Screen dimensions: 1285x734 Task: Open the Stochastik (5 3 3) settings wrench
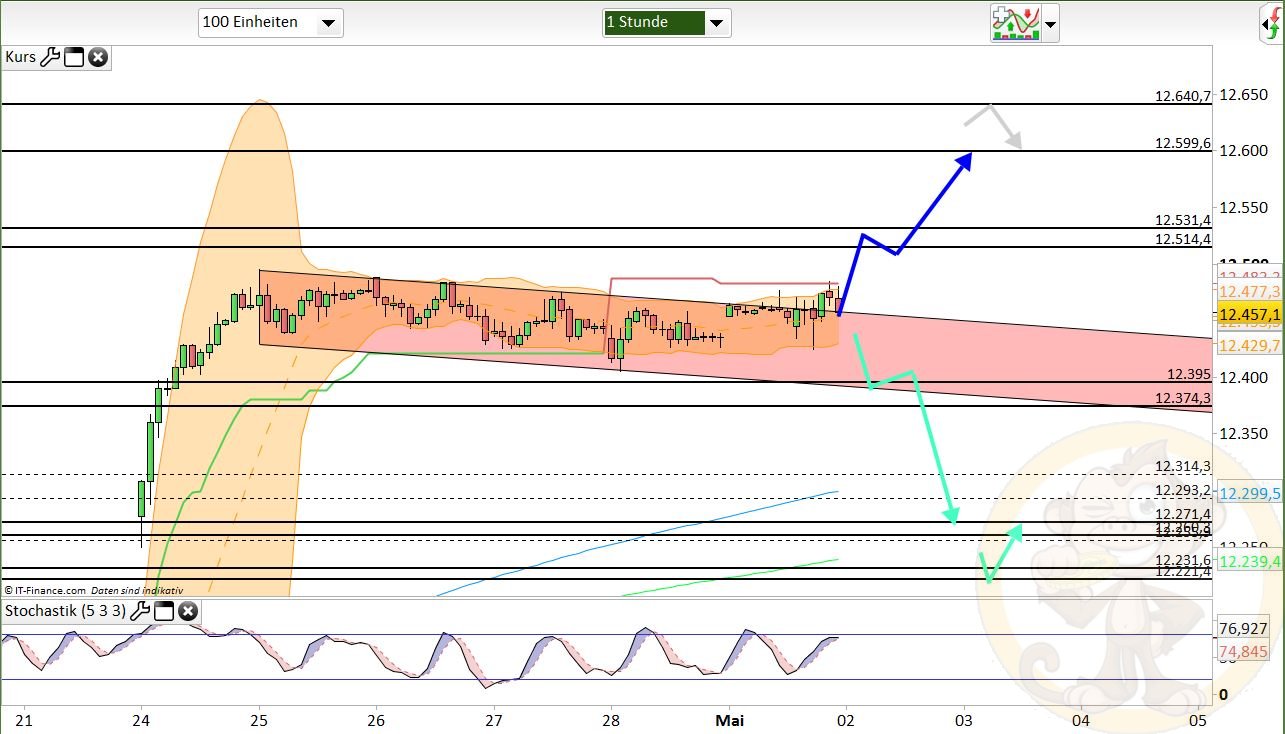[x=140, y=611]
